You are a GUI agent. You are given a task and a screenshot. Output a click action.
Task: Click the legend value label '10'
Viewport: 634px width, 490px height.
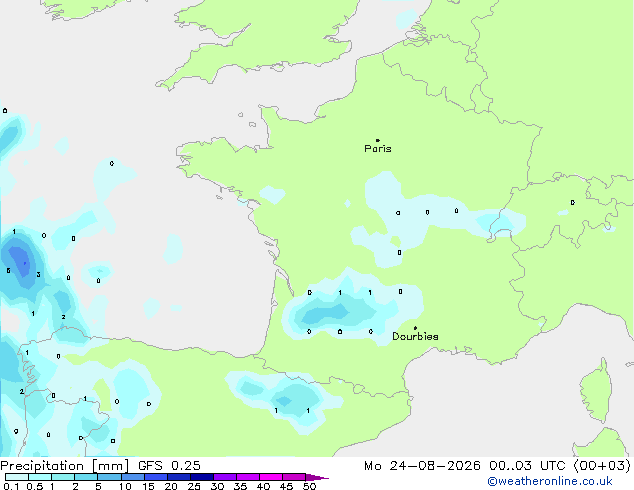(125, 486)
